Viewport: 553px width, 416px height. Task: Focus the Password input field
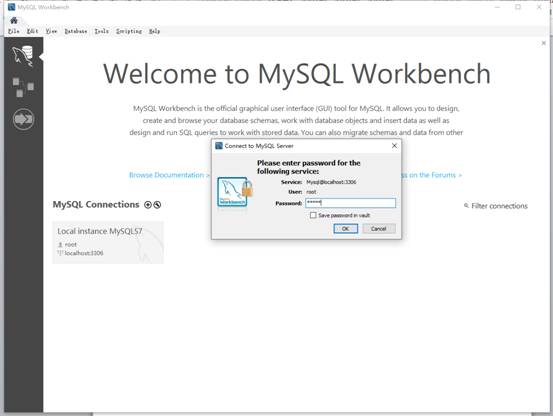click(x=350, y=203)
